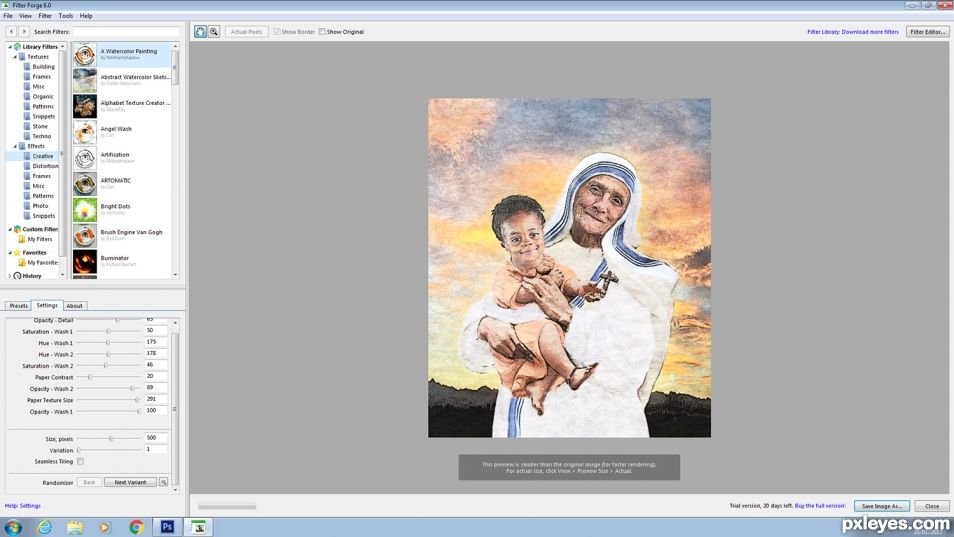Open the Filter Editor
954x537 pixels.
click(927, 32)
